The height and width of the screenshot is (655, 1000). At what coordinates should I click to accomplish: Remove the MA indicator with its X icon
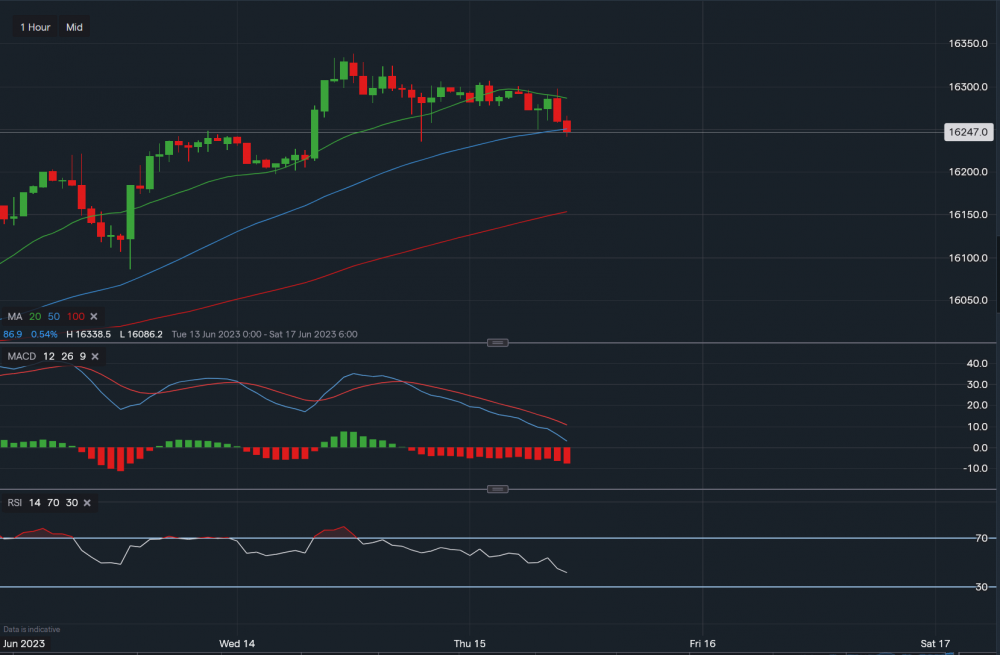93,316
